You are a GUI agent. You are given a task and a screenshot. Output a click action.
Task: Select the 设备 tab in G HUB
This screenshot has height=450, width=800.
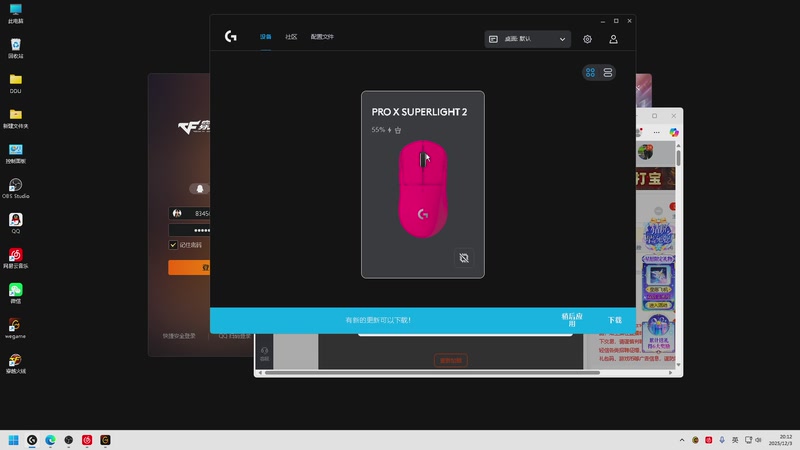pos(265,37)
